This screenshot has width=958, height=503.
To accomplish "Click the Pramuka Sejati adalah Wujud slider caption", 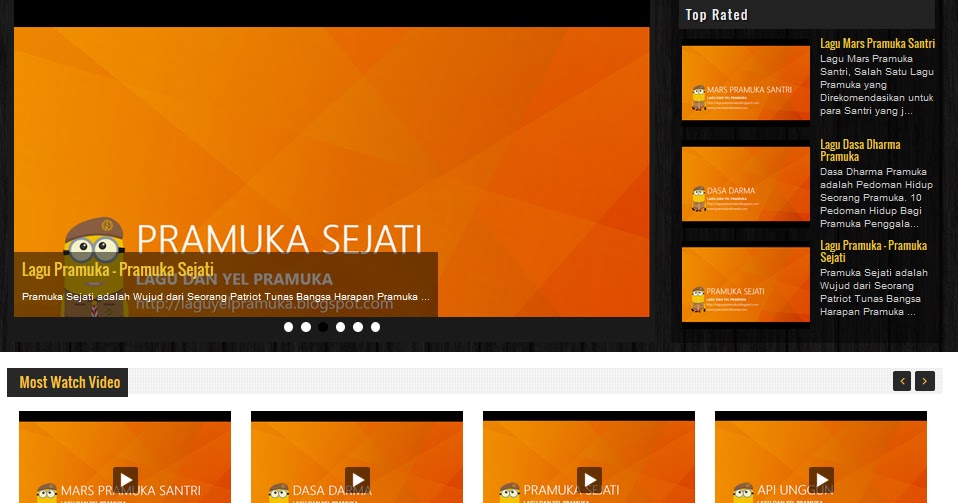I will (x=226, y=297).
